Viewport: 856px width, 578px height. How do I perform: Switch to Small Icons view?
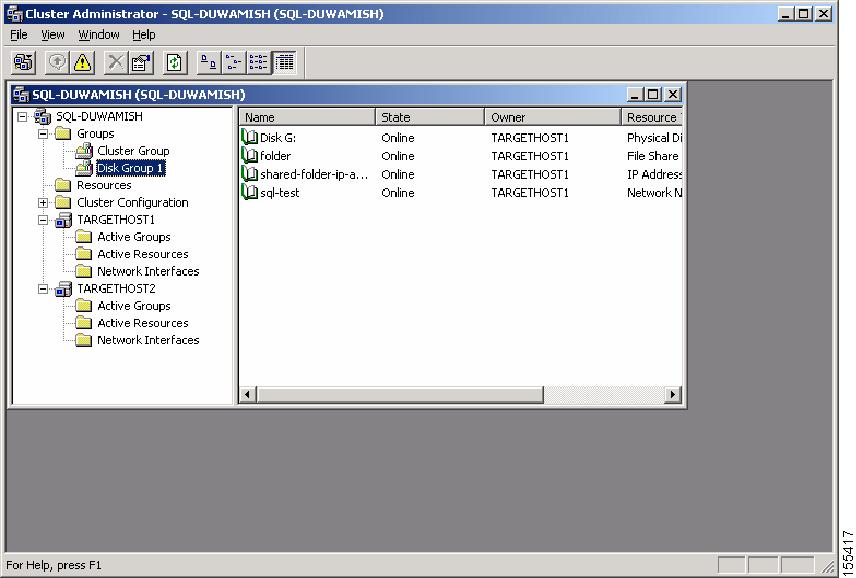234,62
